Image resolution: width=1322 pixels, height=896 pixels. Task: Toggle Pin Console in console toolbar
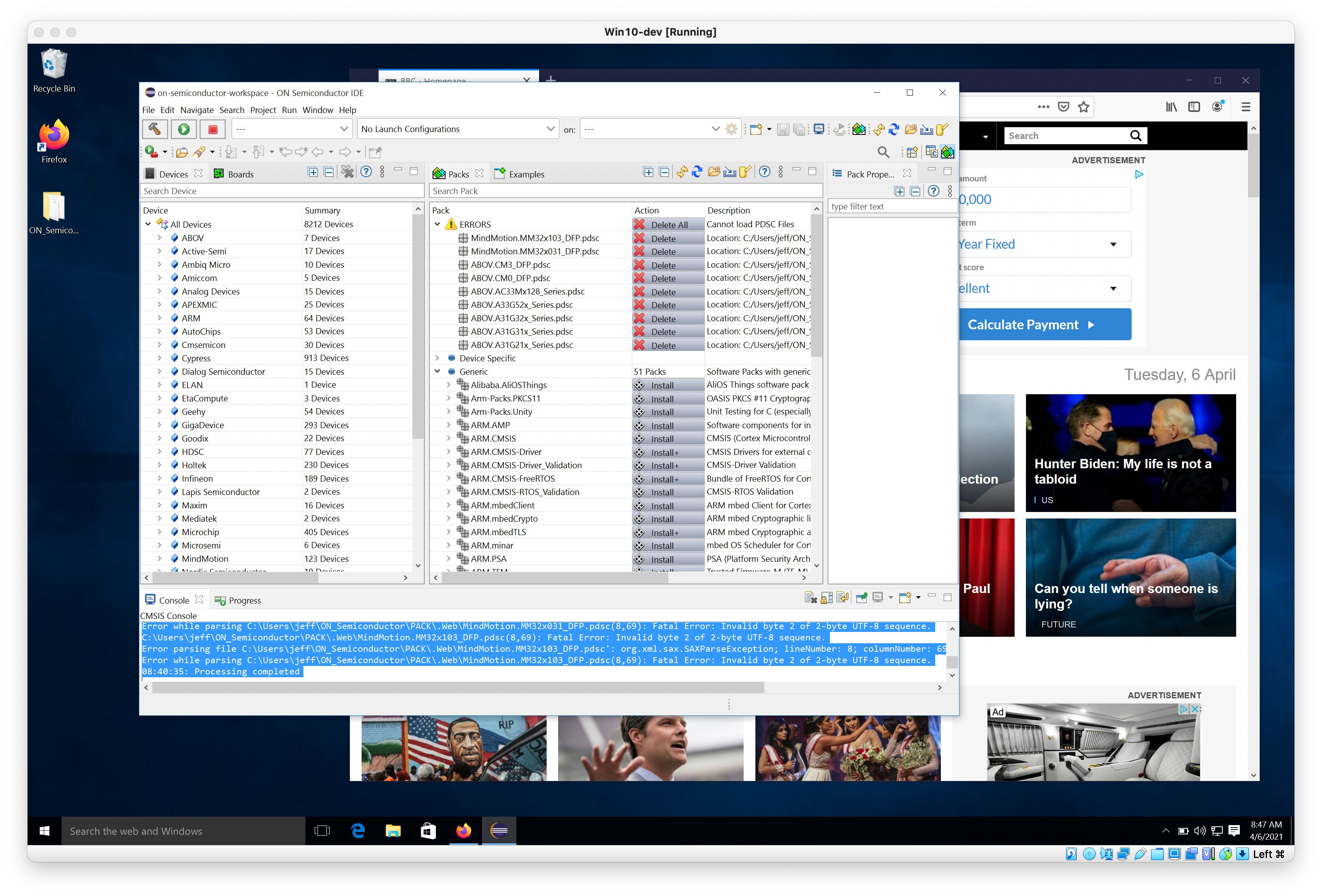(x=862, y=597)
